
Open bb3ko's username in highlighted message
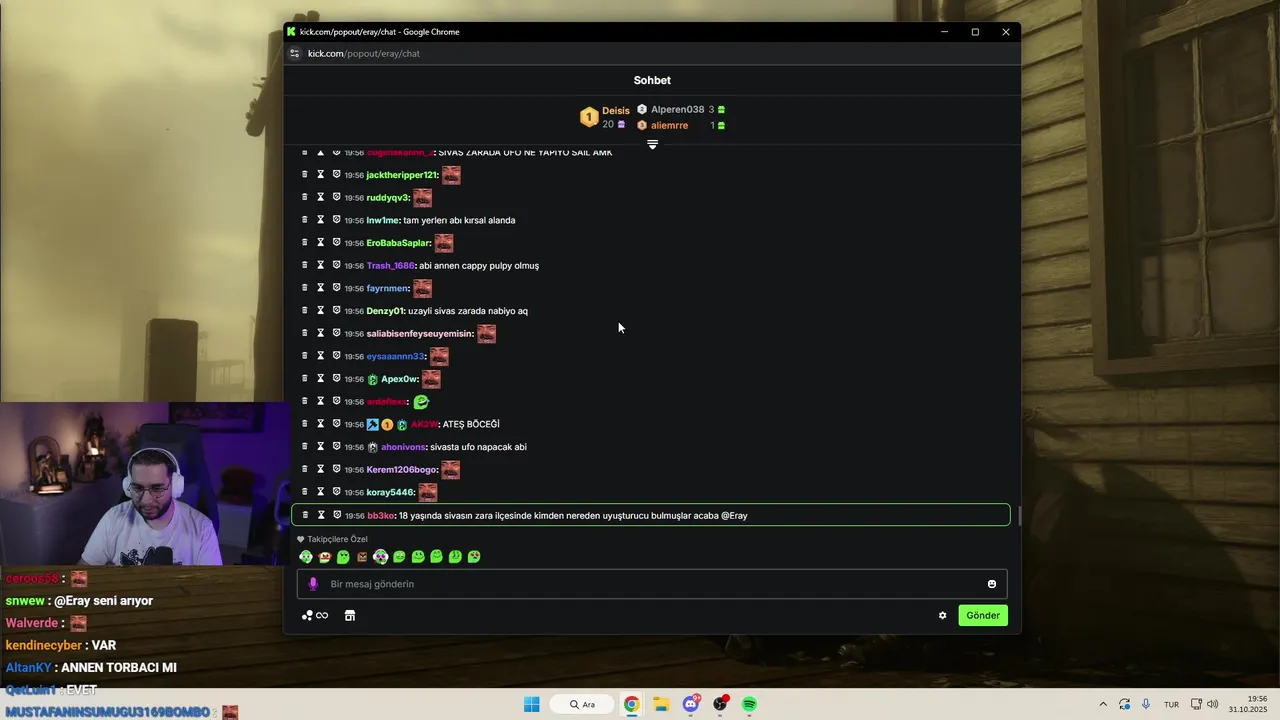tap(380, 516)
